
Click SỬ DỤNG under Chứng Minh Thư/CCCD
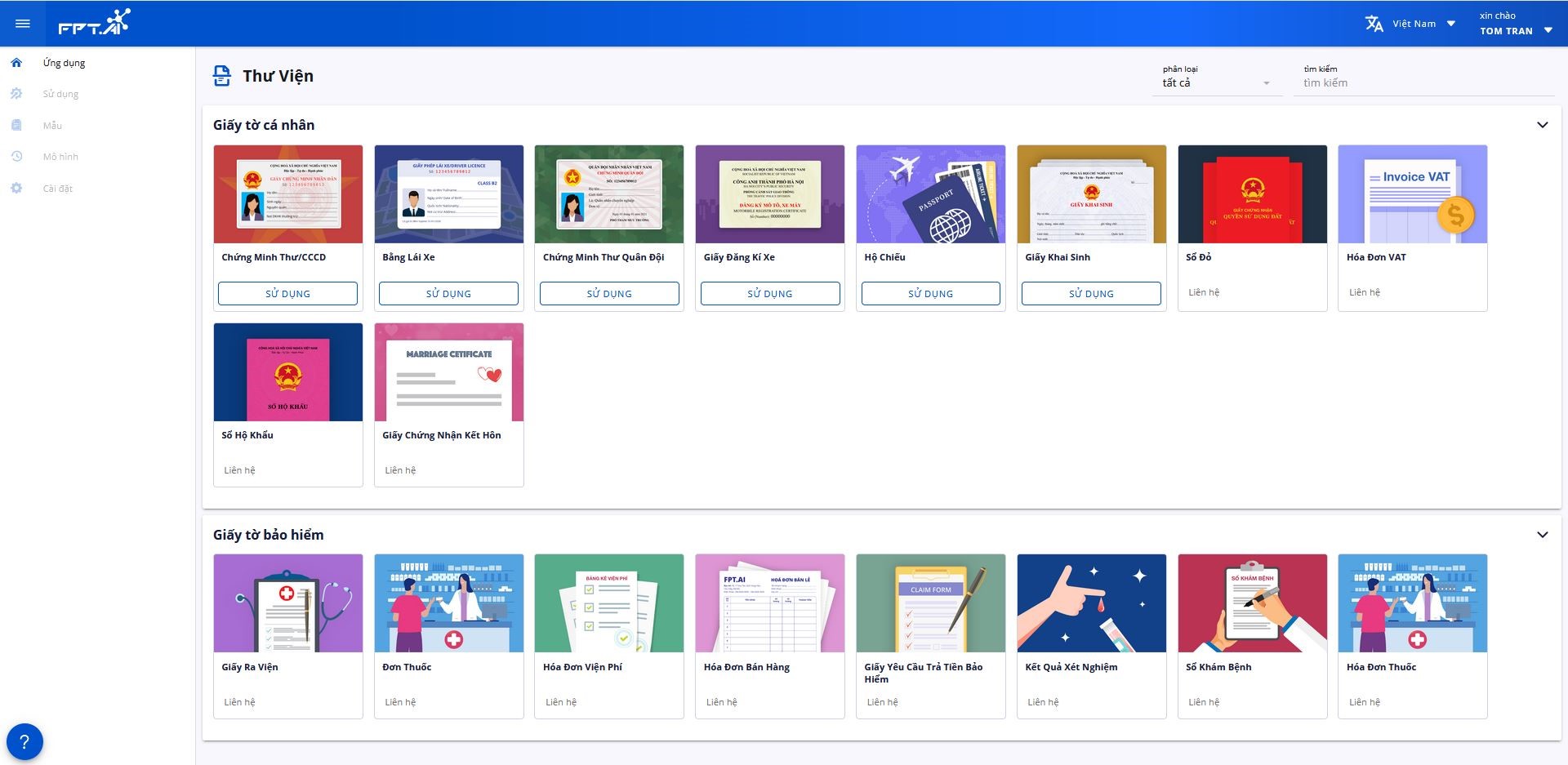point(287,293)
